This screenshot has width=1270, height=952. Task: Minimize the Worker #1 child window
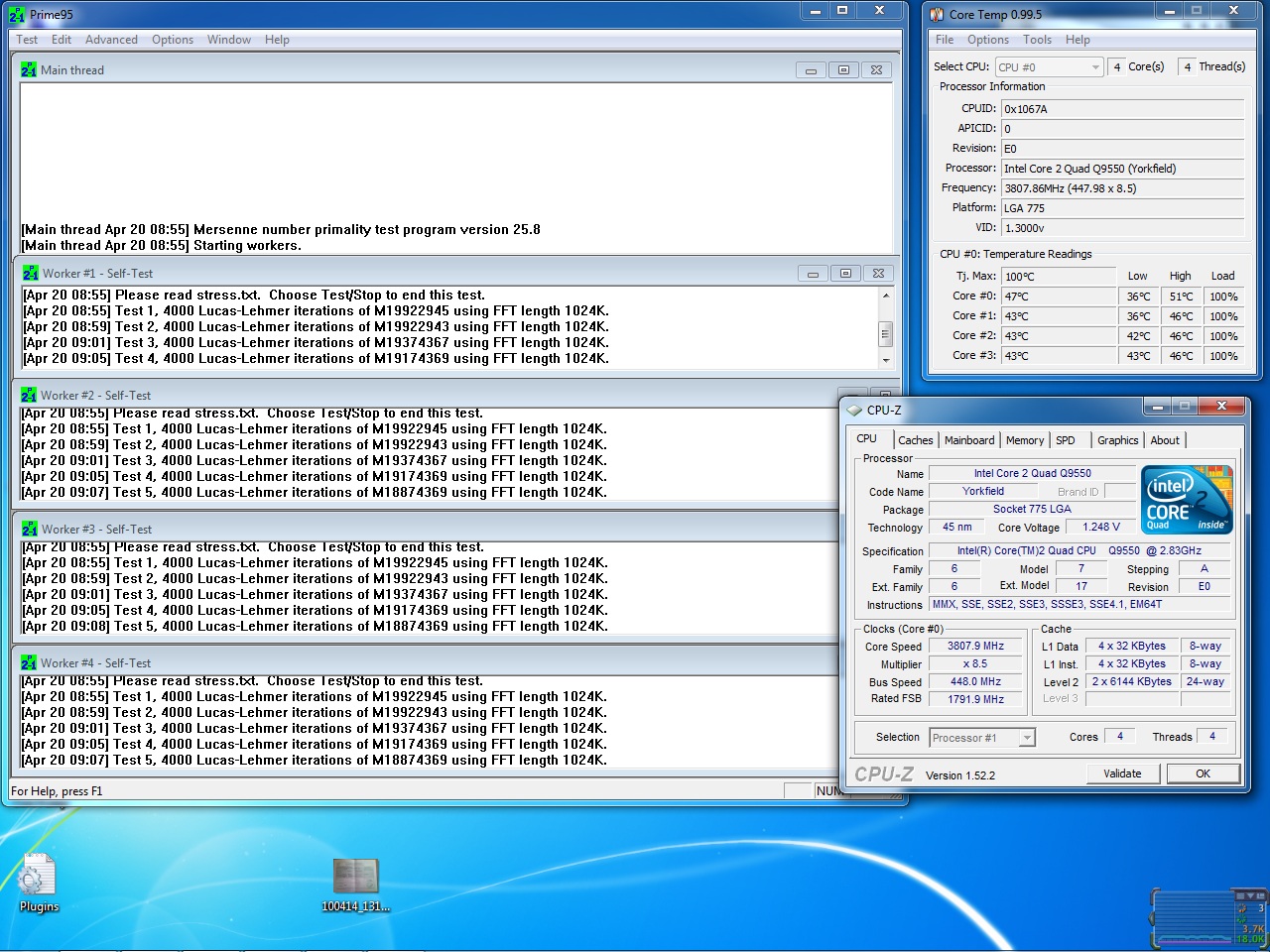coord(813,274)
